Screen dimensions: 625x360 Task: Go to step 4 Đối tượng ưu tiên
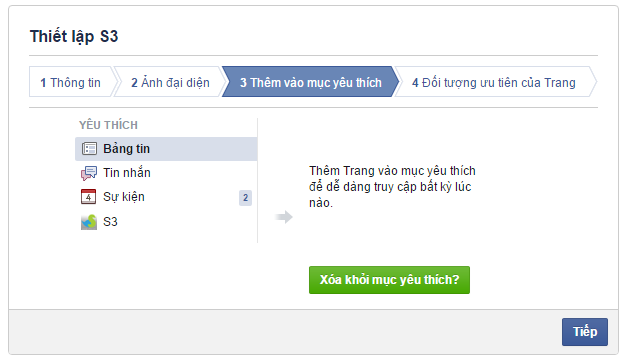[494, 82]
